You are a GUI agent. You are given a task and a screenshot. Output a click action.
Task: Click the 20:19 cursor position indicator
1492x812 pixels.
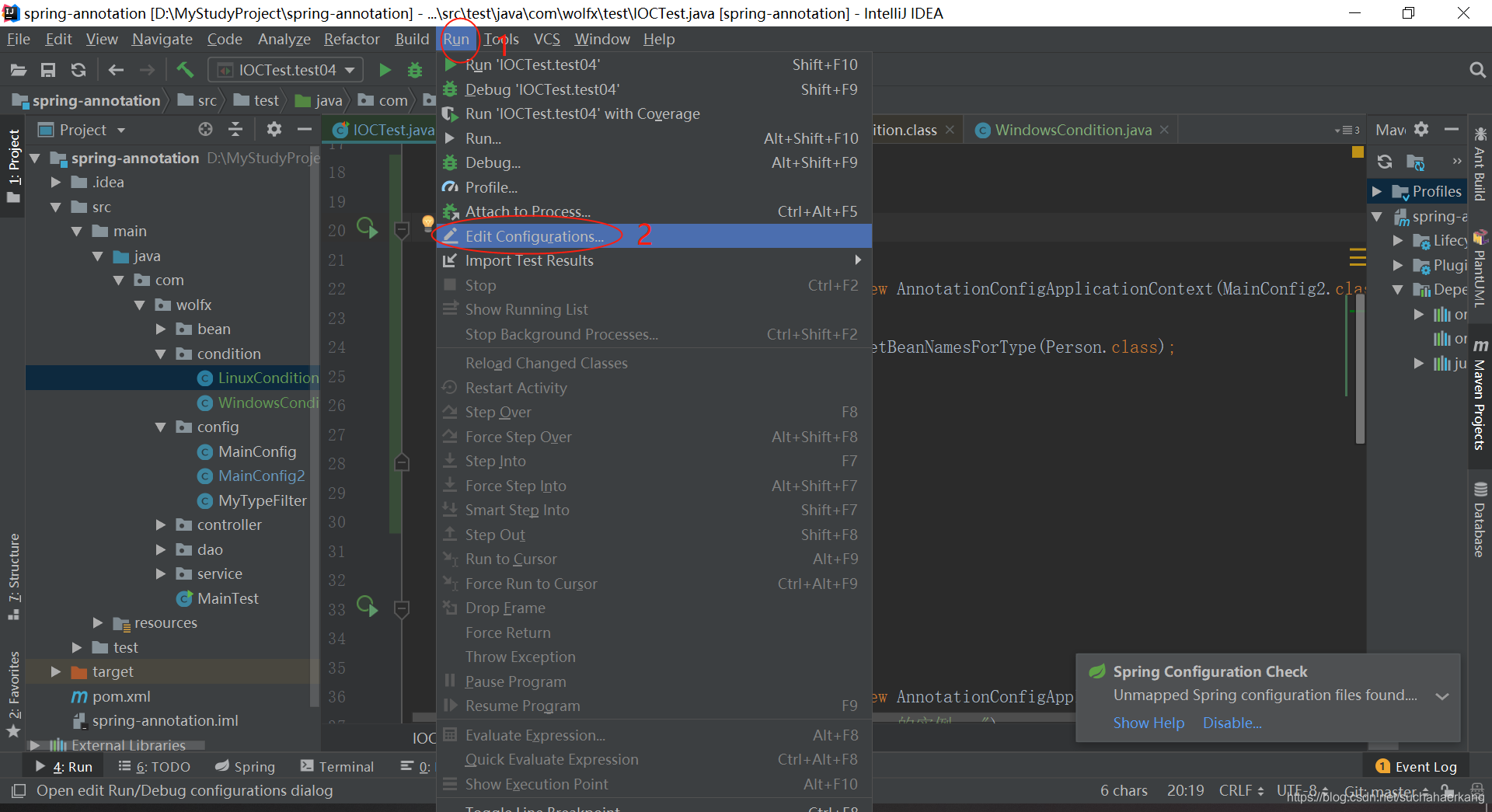pyautogui.click(x=1185, y=790)
